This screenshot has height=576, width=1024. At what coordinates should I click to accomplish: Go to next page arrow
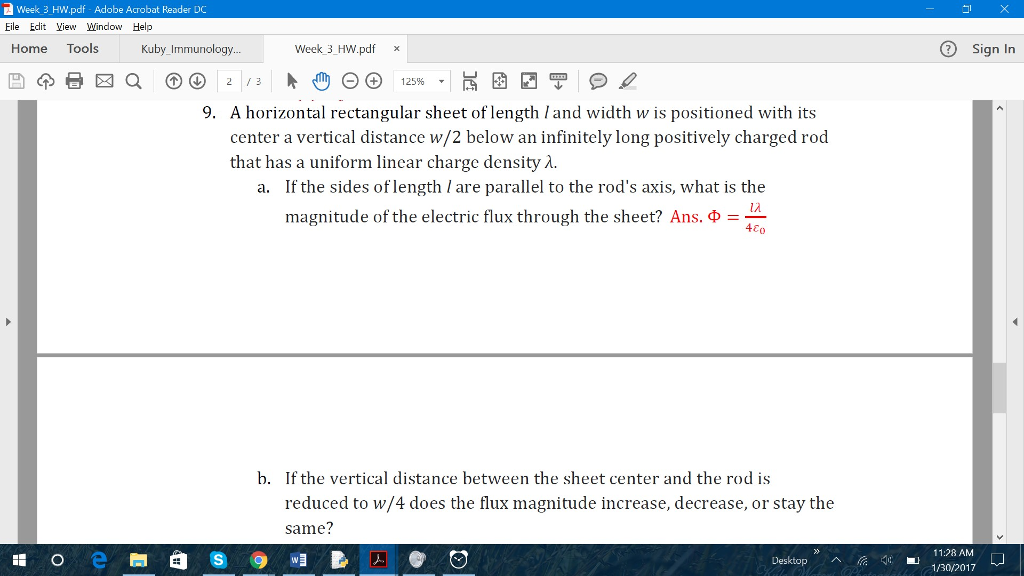tap(197, 81)
